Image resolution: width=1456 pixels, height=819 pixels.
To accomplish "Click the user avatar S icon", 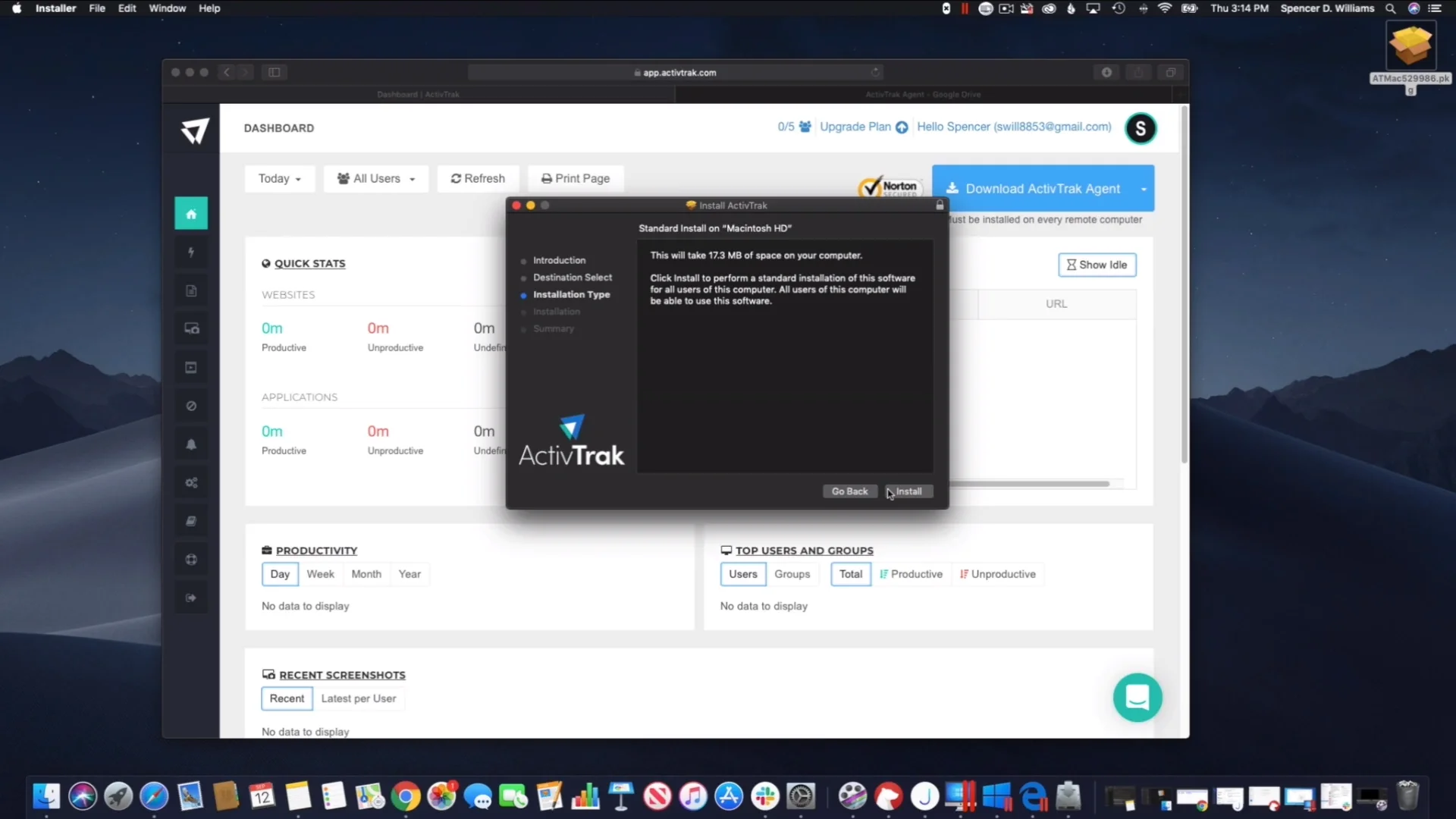I will click(1140, 128).
